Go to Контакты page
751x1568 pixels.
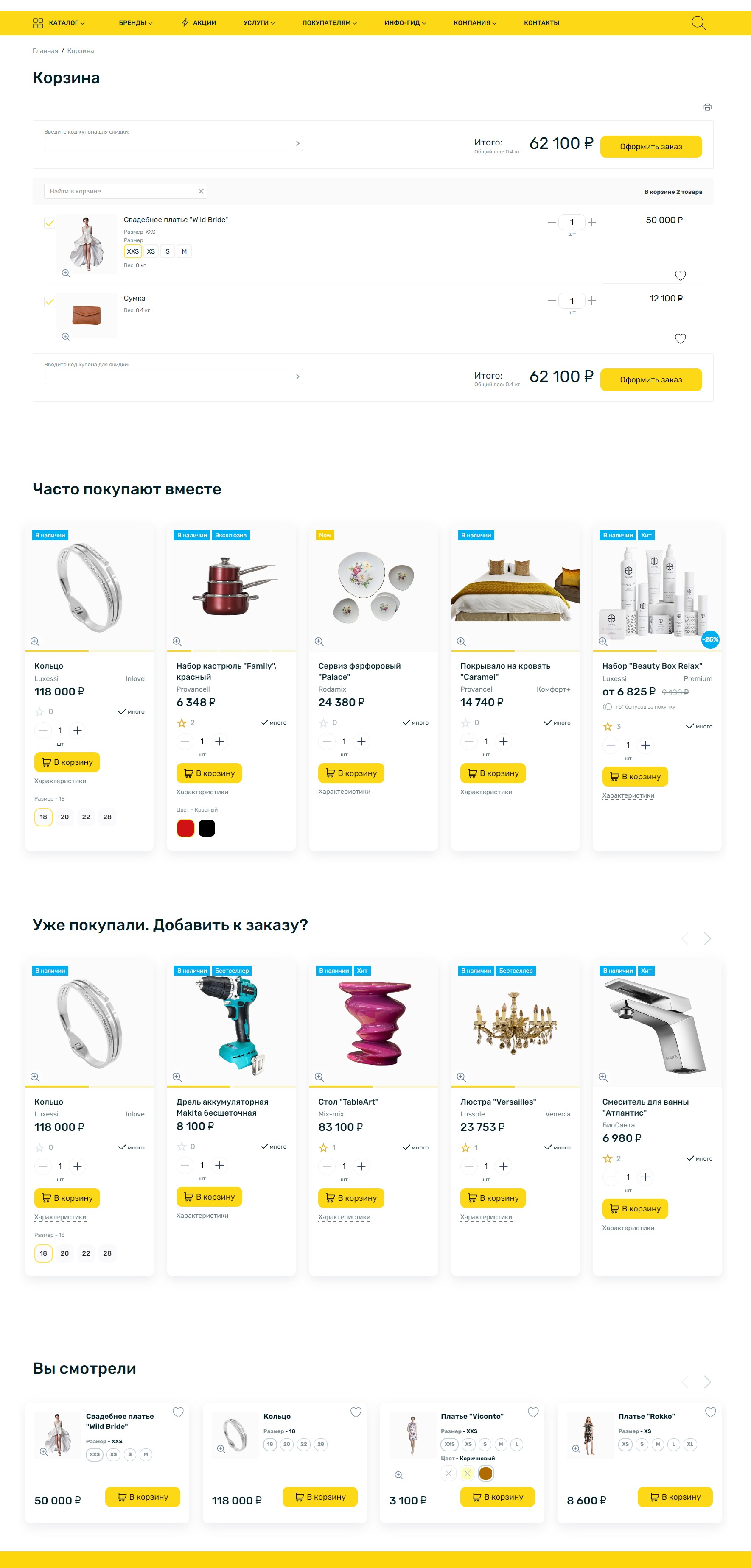click(541, 23)
